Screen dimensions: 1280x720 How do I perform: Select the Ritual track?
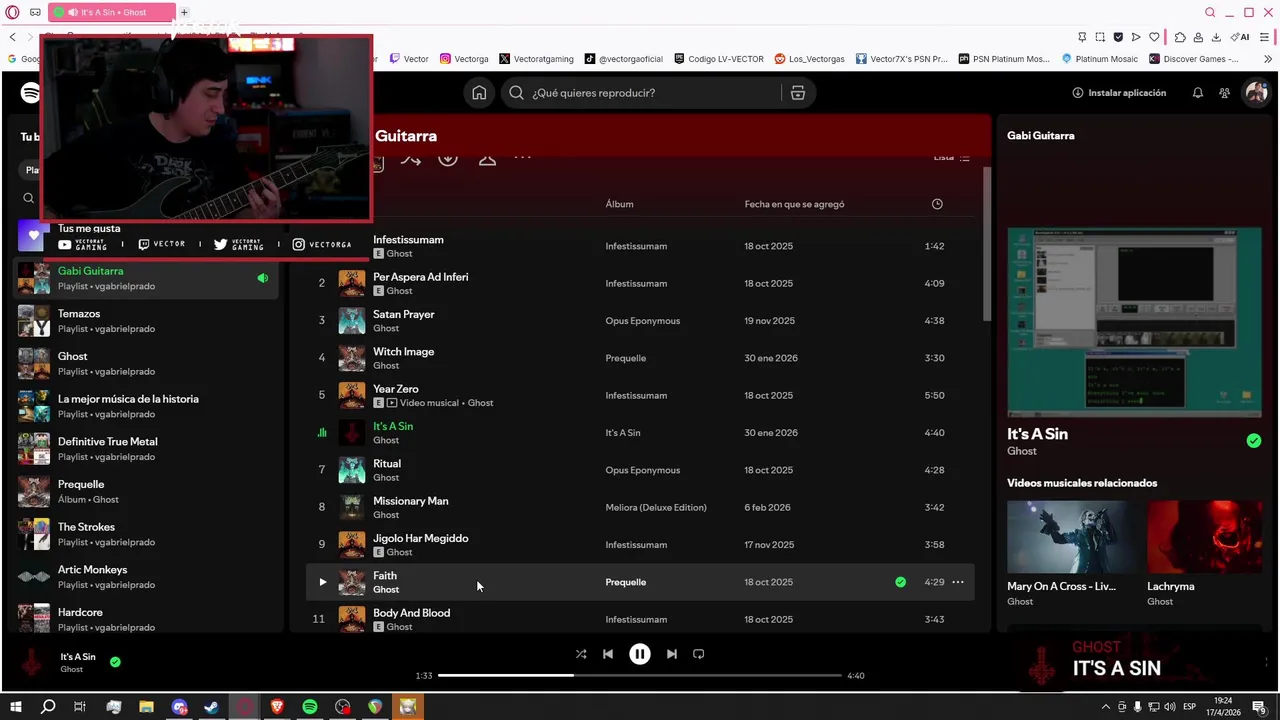pyautogui.click(x=387, y=464)
